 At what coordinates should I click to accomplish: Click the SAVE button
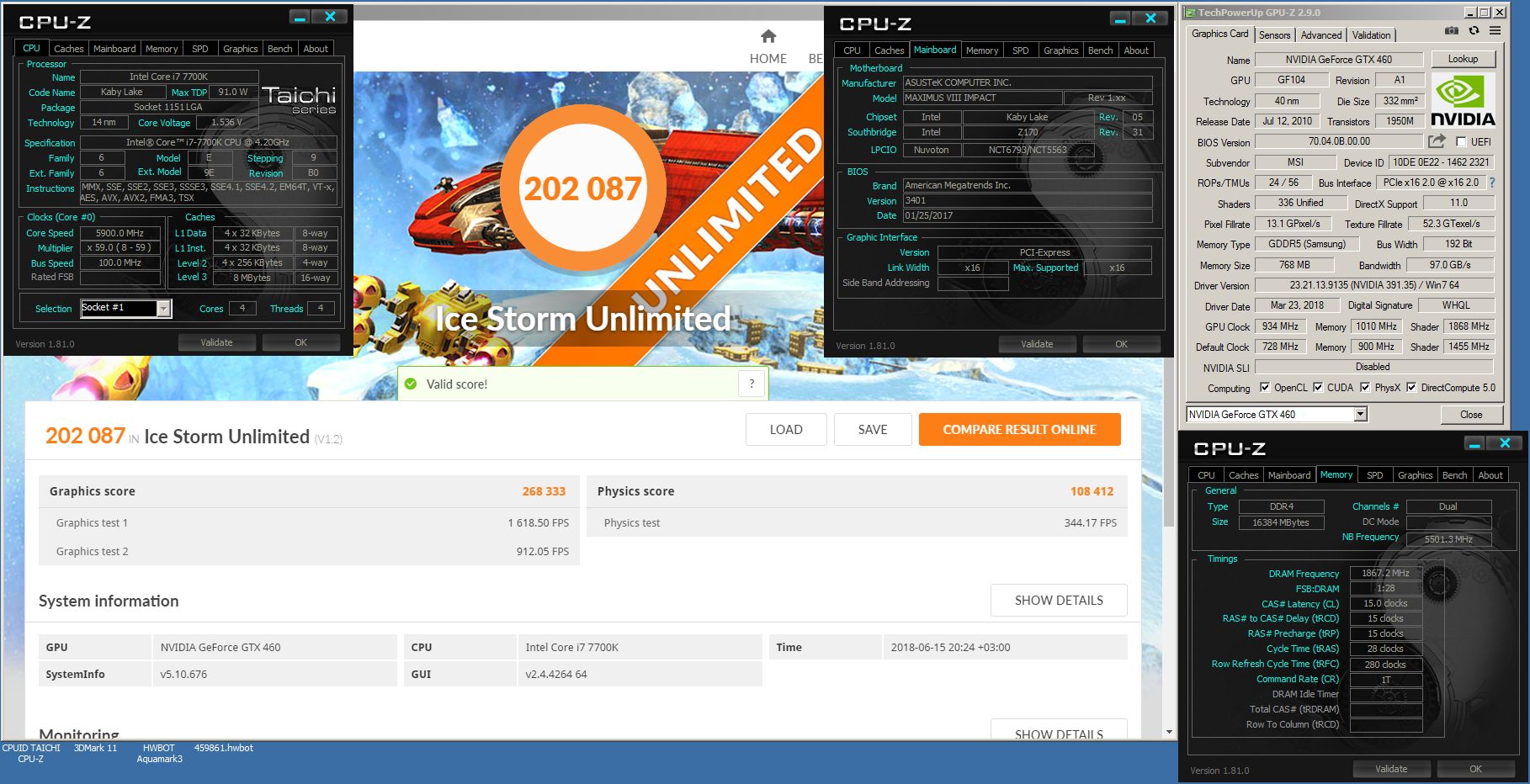873,429
